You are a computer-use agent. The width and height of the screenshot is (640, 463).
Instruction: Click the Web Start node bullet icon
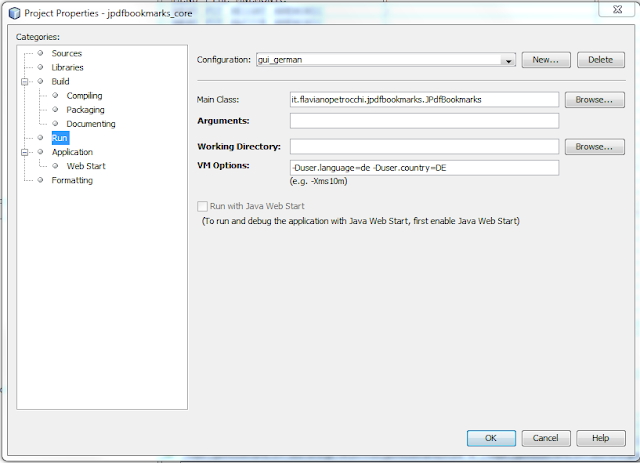point(55,166)
